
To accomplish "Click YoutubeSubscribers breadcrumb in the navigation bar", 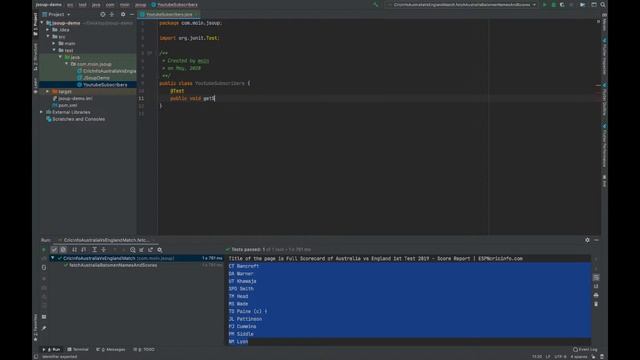I will 174,5.
